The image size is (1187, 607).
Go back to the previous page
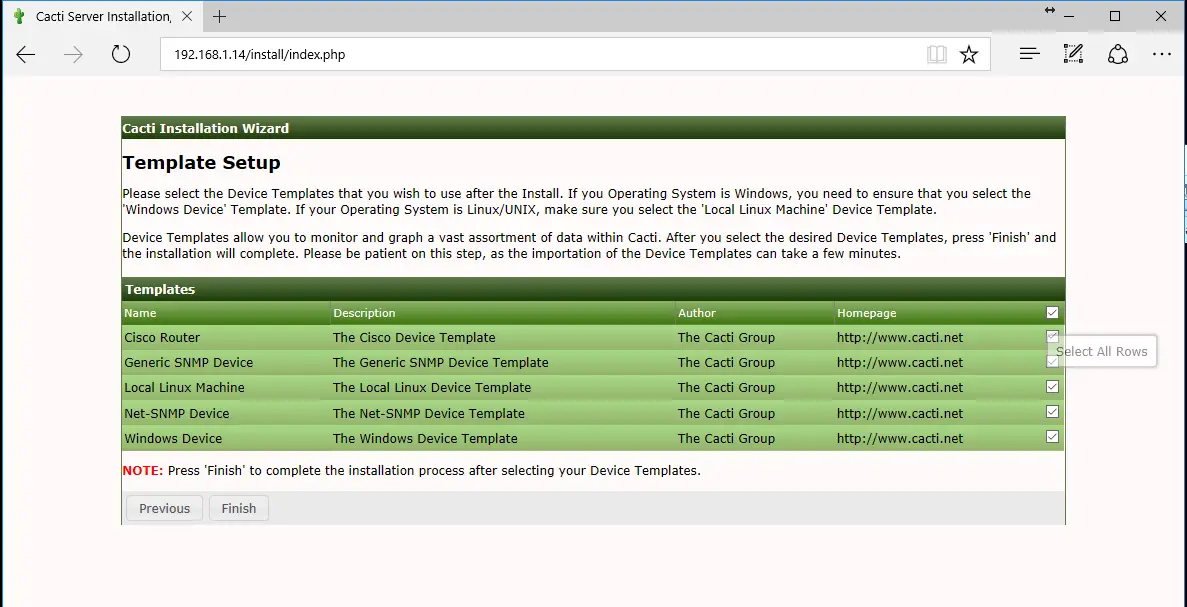click(26, 54)
